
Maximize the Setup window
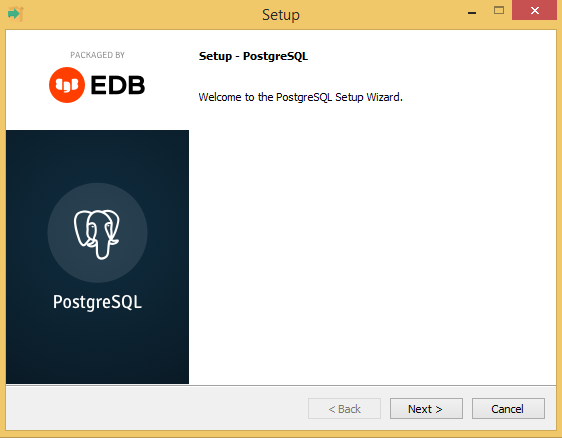(499, 10)
